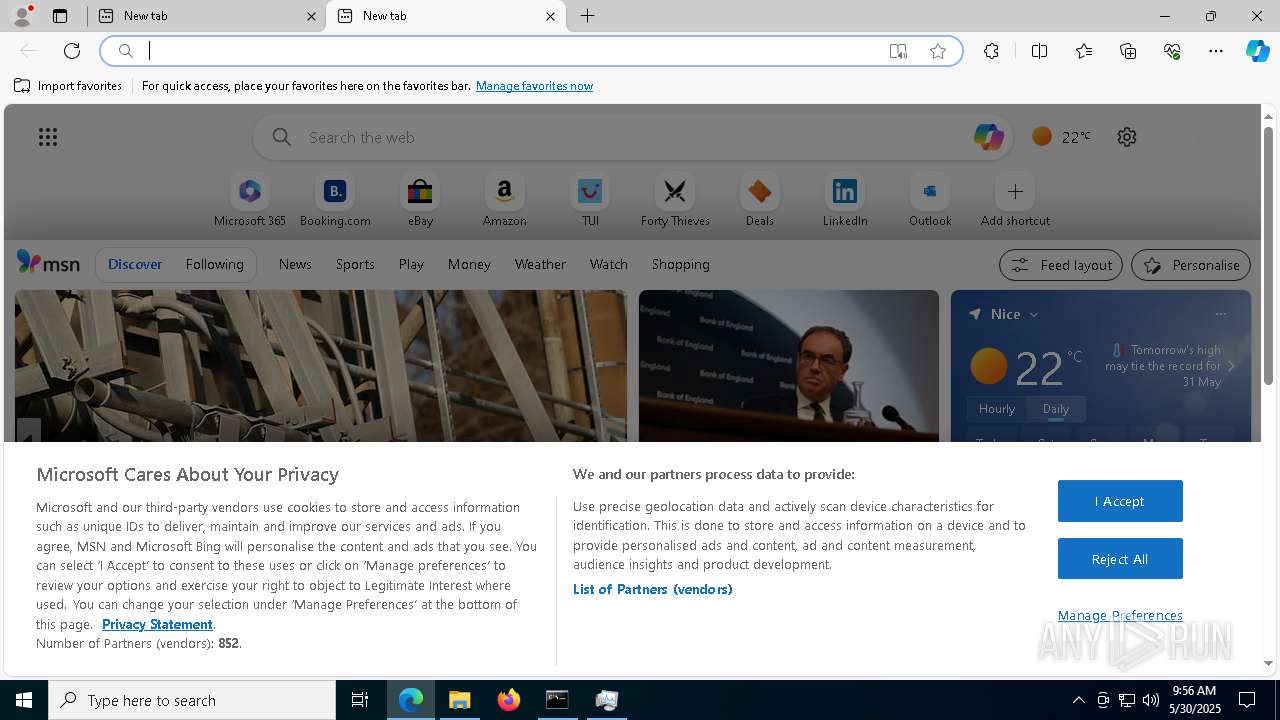
Task: Open the weather card more options menu
Action: 1220,314
